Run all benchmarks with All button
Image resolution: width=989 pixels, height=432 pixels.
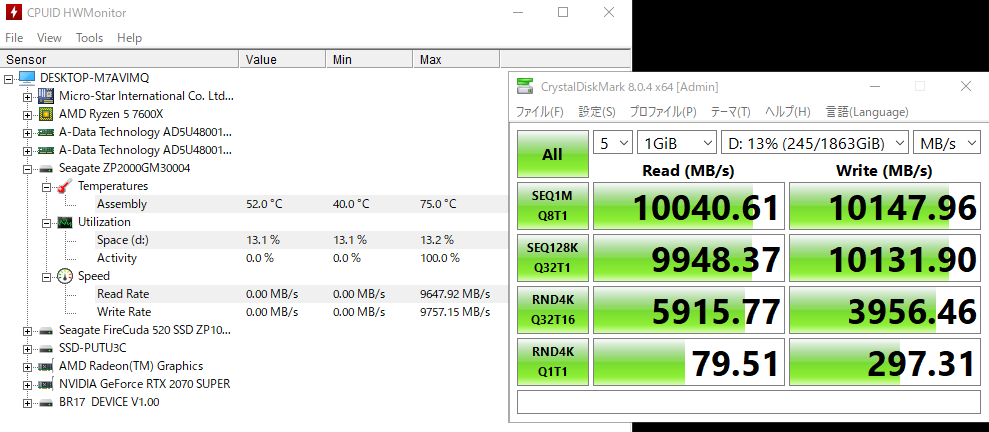553,155
